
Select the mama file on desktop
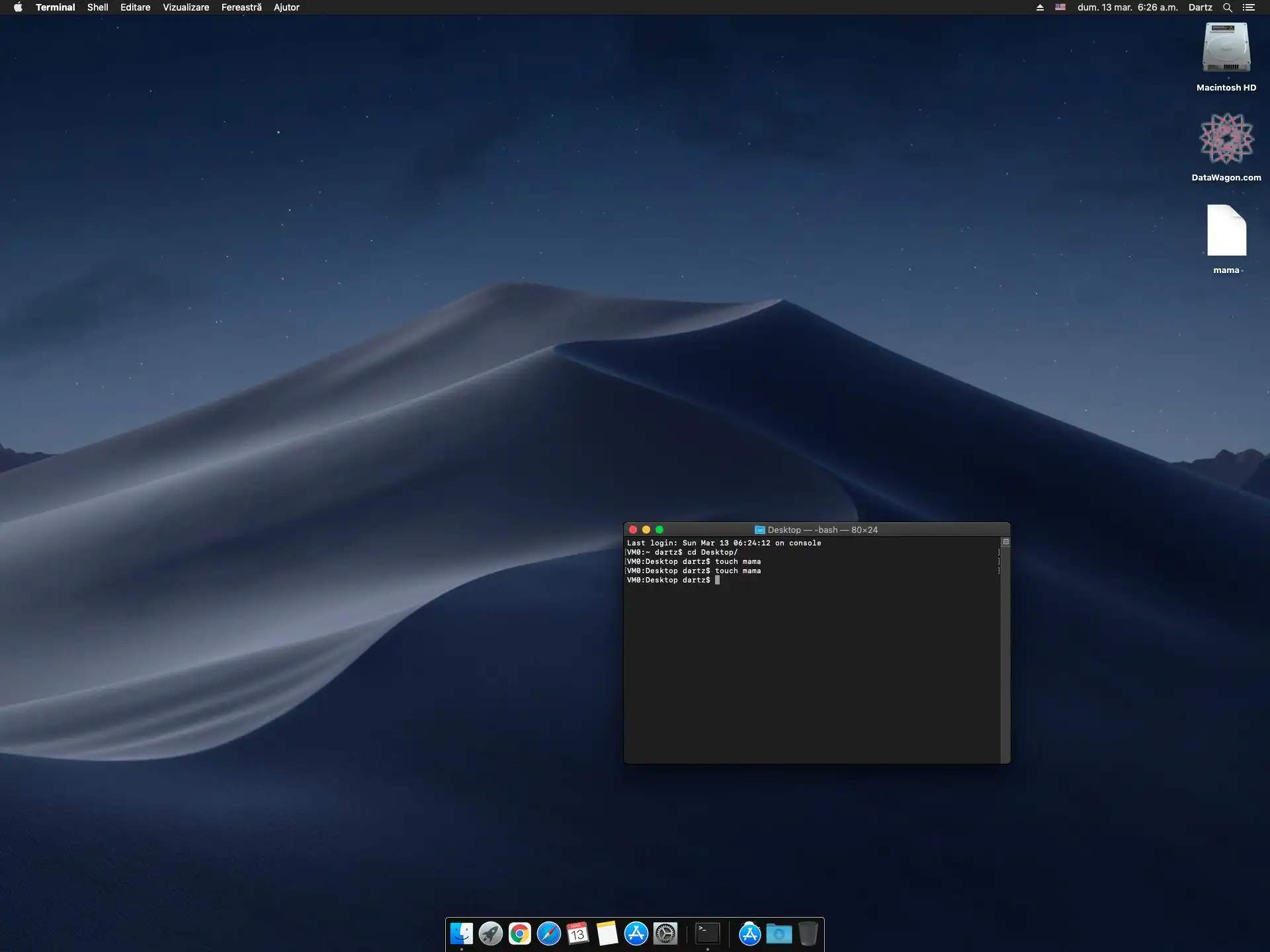[x=1226, y=231]
